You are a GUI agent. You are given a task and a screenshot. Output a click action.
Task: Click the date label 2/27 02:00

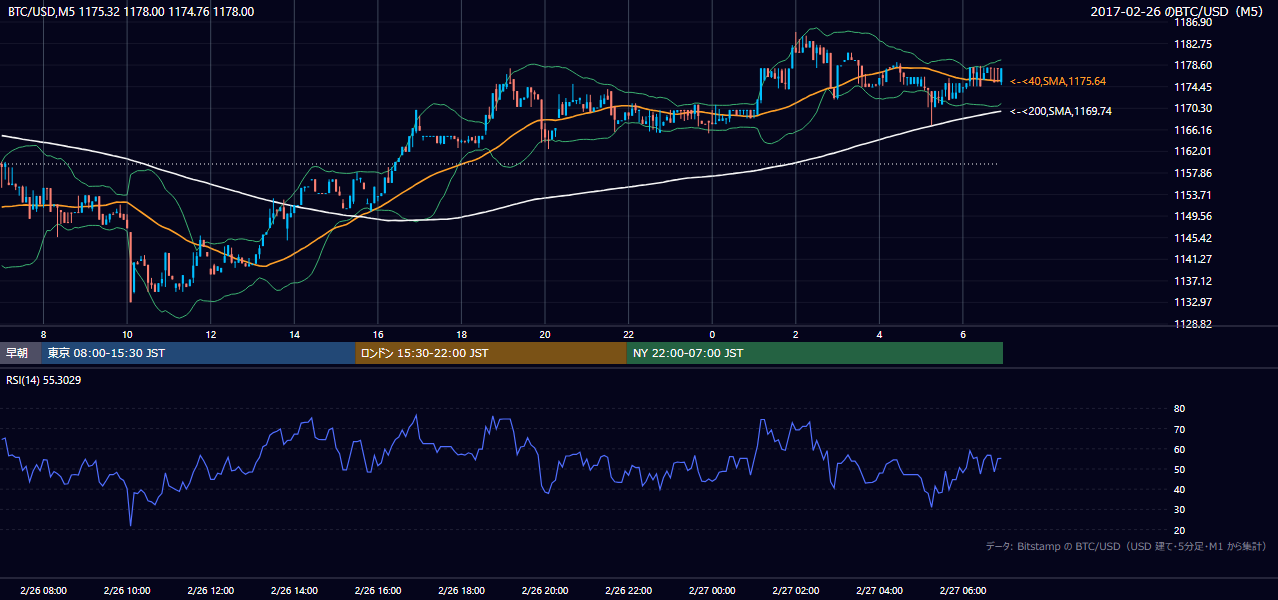pos(796,591)
